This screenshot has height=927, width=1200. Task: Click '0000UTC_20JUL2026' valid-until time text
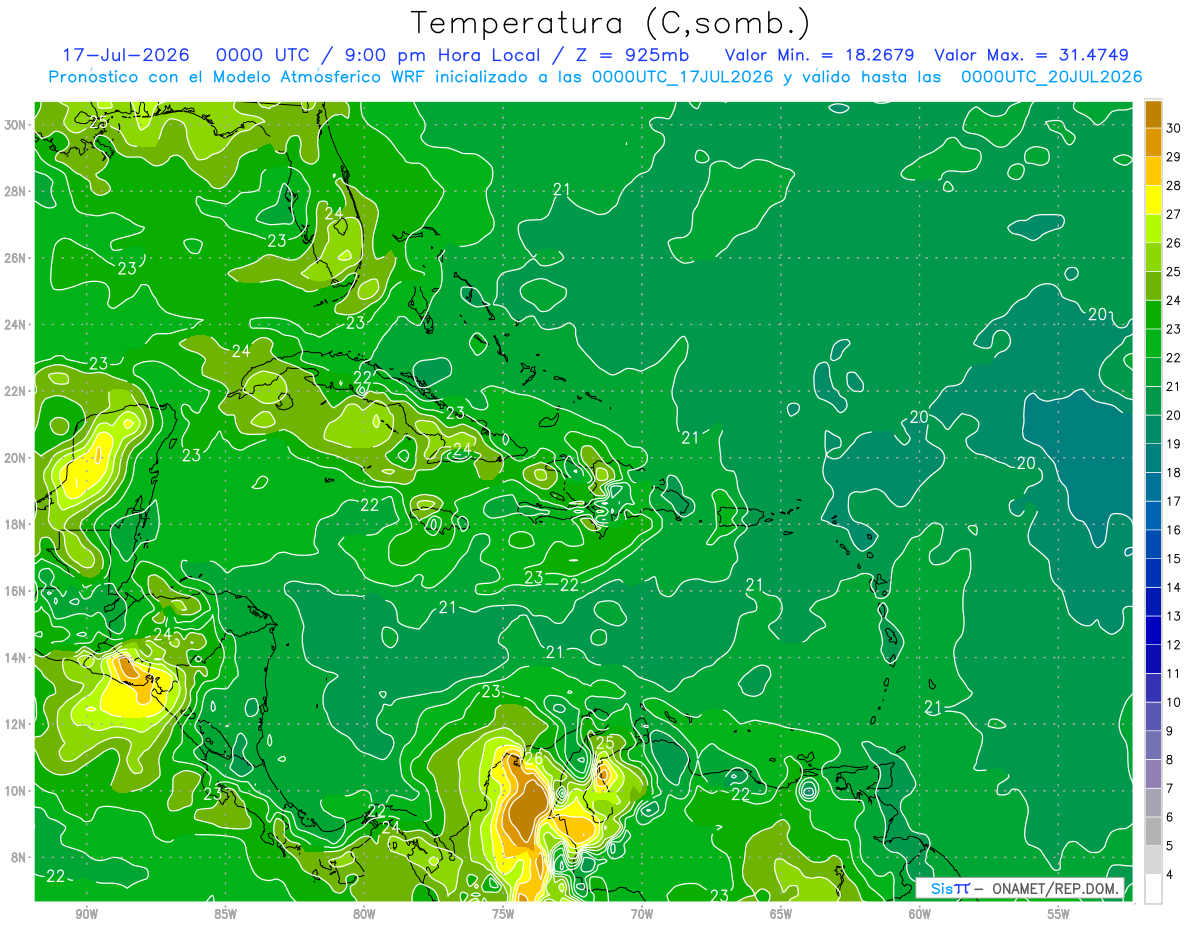1052,77
